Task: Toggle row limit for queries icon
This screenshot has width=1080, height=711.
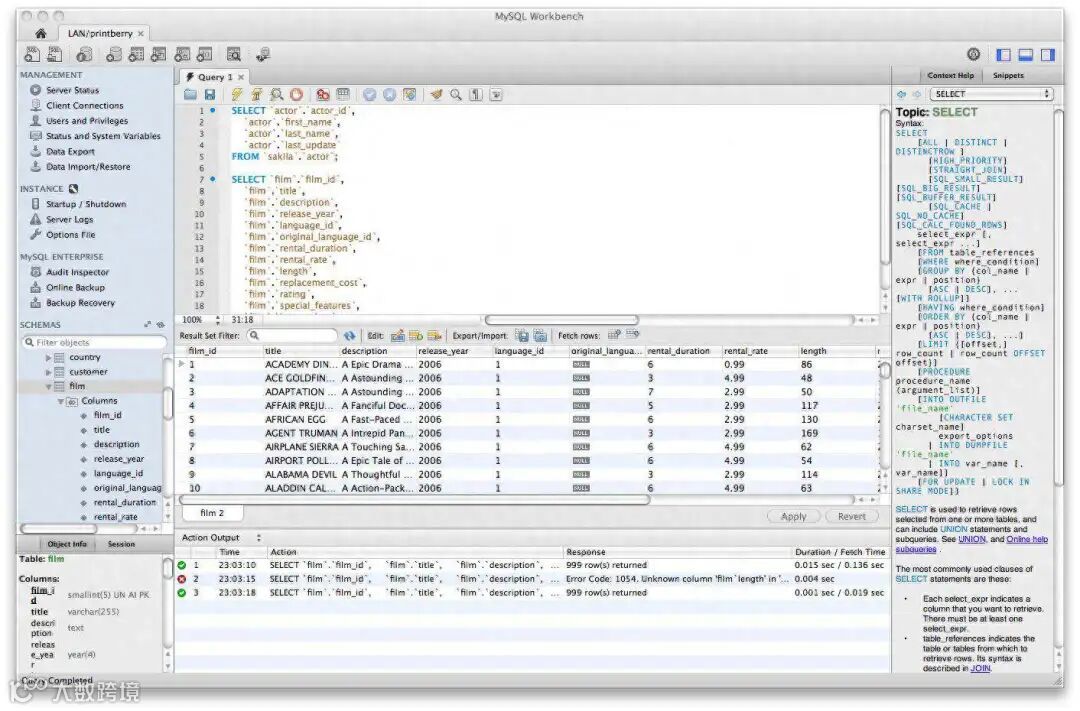Action: tap(343, 95)
